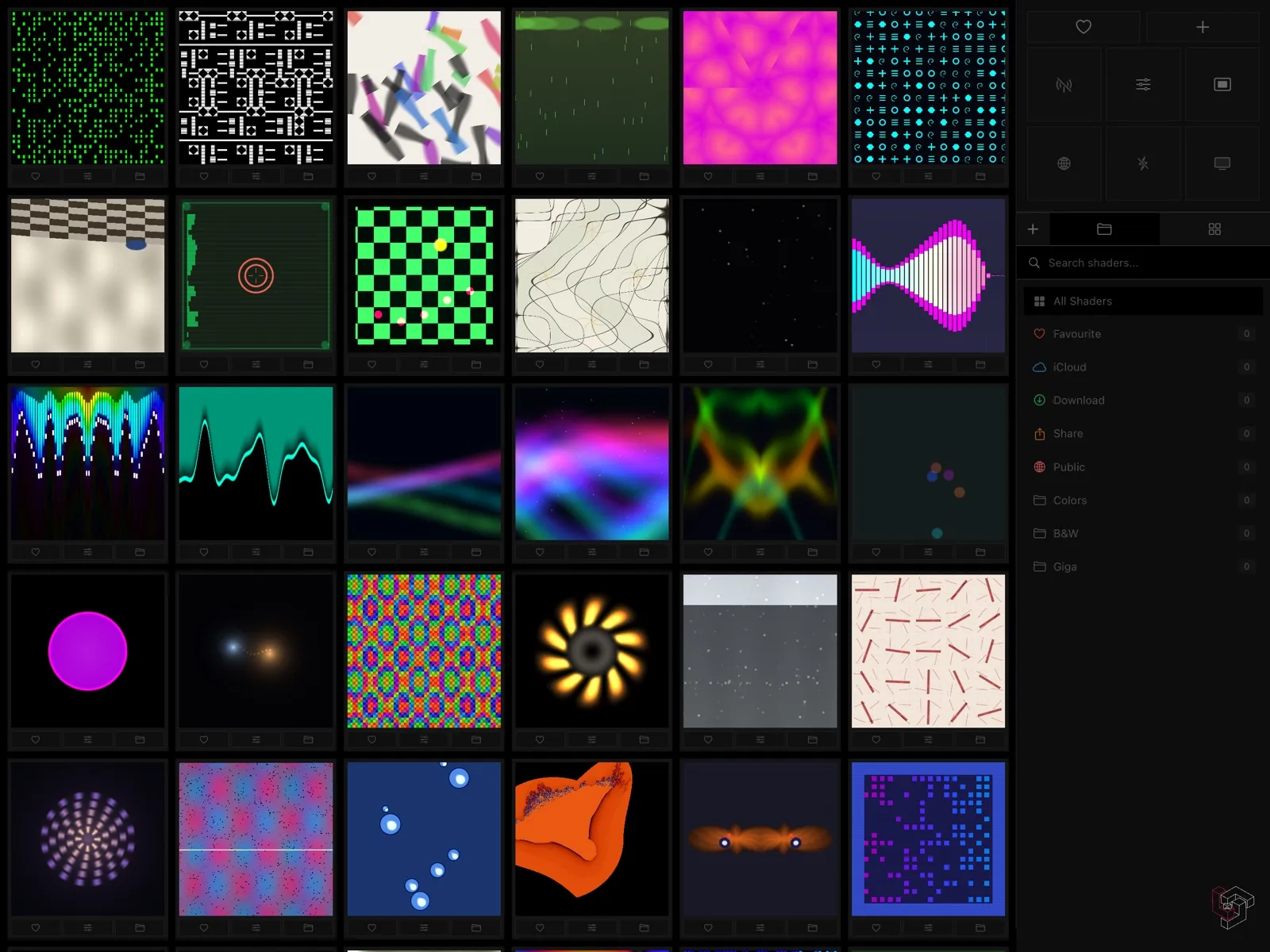Open the sliders settings icon
1270x952 pixels.
click(x=1143, y=84)
